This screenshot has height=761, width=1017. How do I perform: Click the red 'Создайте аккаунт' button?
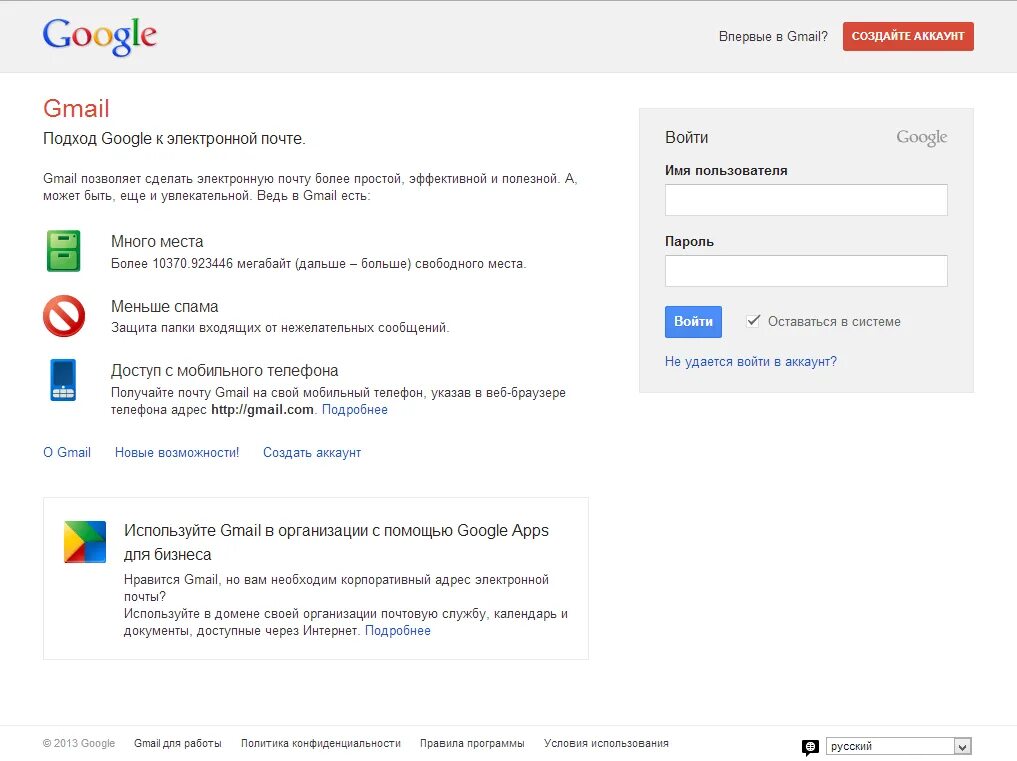click(908, 36)
